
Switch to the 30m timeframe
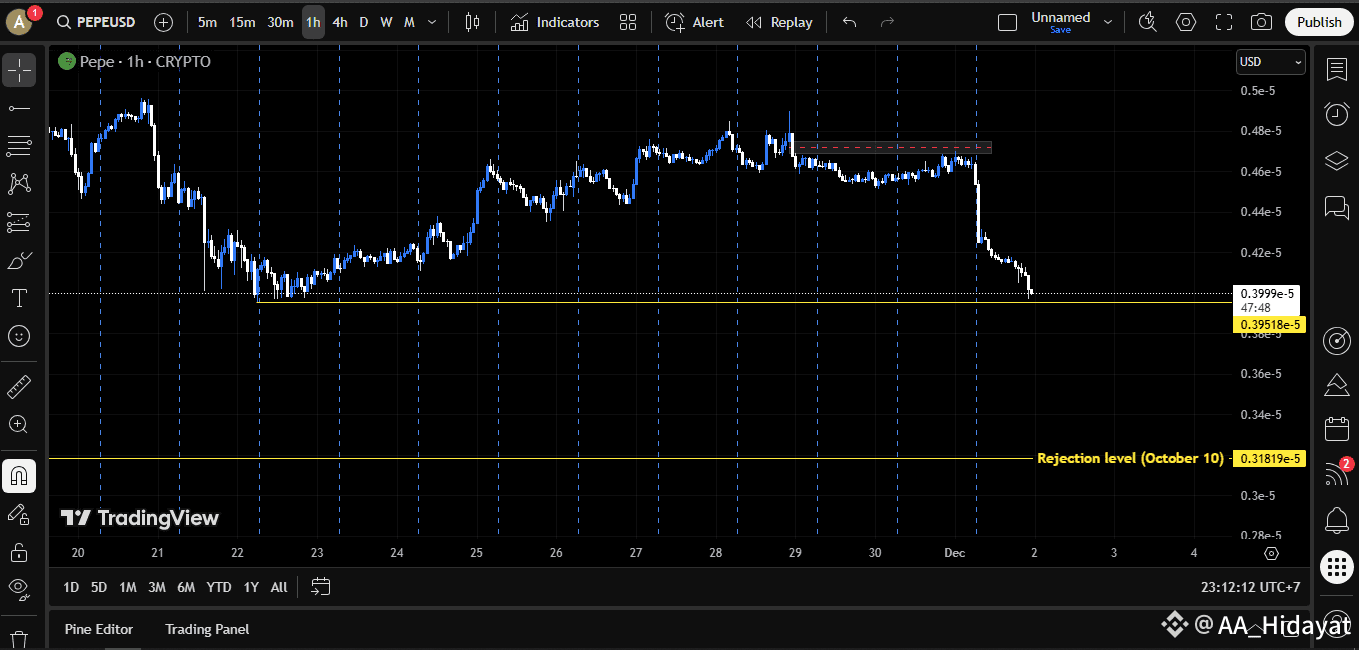tap(280, 22)
